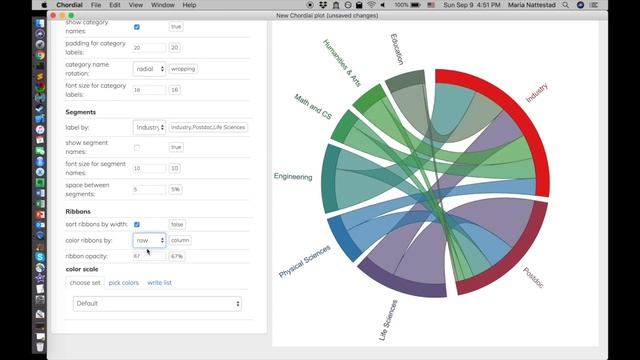
Task: Open color ribbons by dropdown
Action: (x=149, y=240)
